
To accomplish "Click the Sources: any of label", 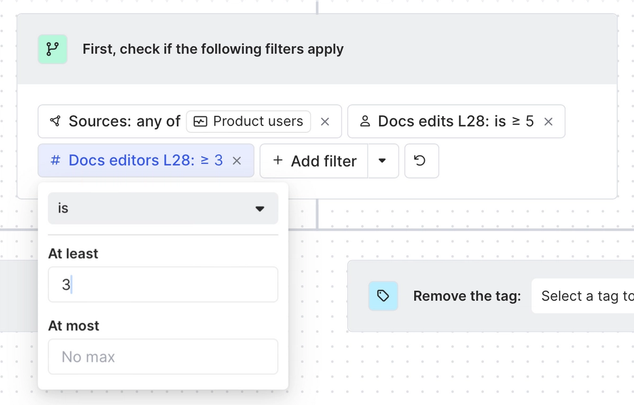I will pos(124,121).
